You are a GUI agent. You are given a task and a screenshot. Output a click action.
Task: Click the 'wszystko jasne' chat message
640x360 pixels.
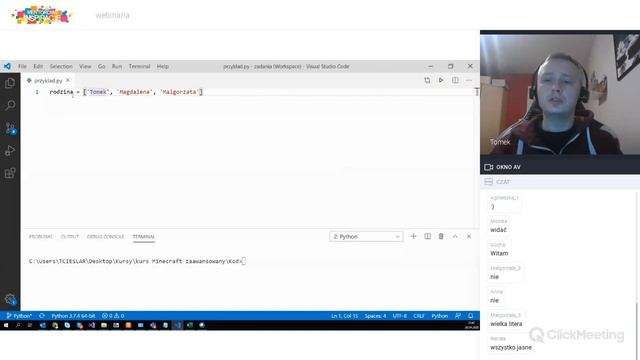point(511,348)
